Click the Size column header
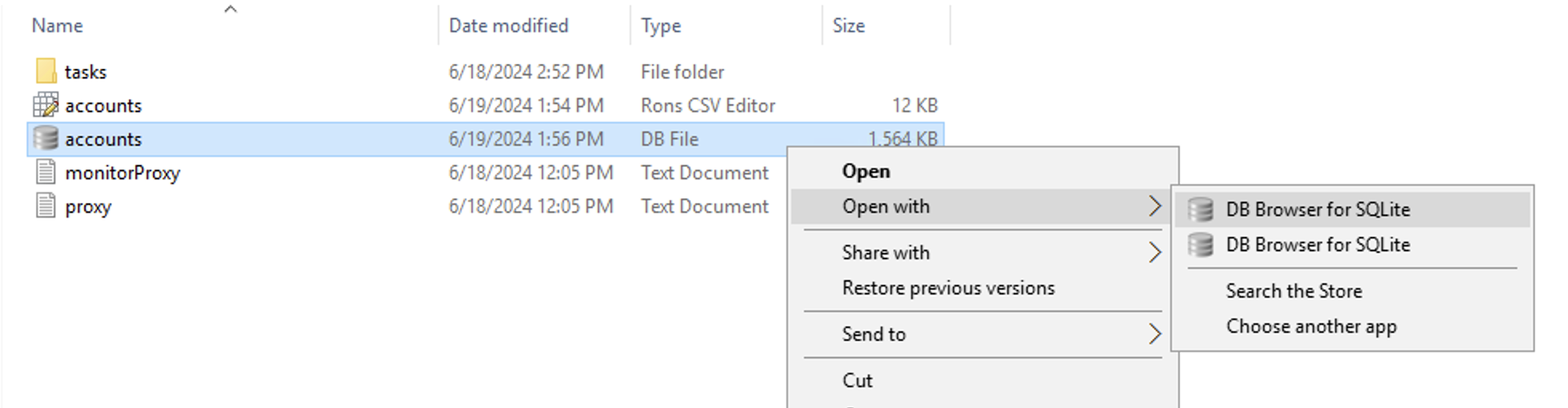The width and height of the screenshot is (1568, 408). (x=848, y=26)
